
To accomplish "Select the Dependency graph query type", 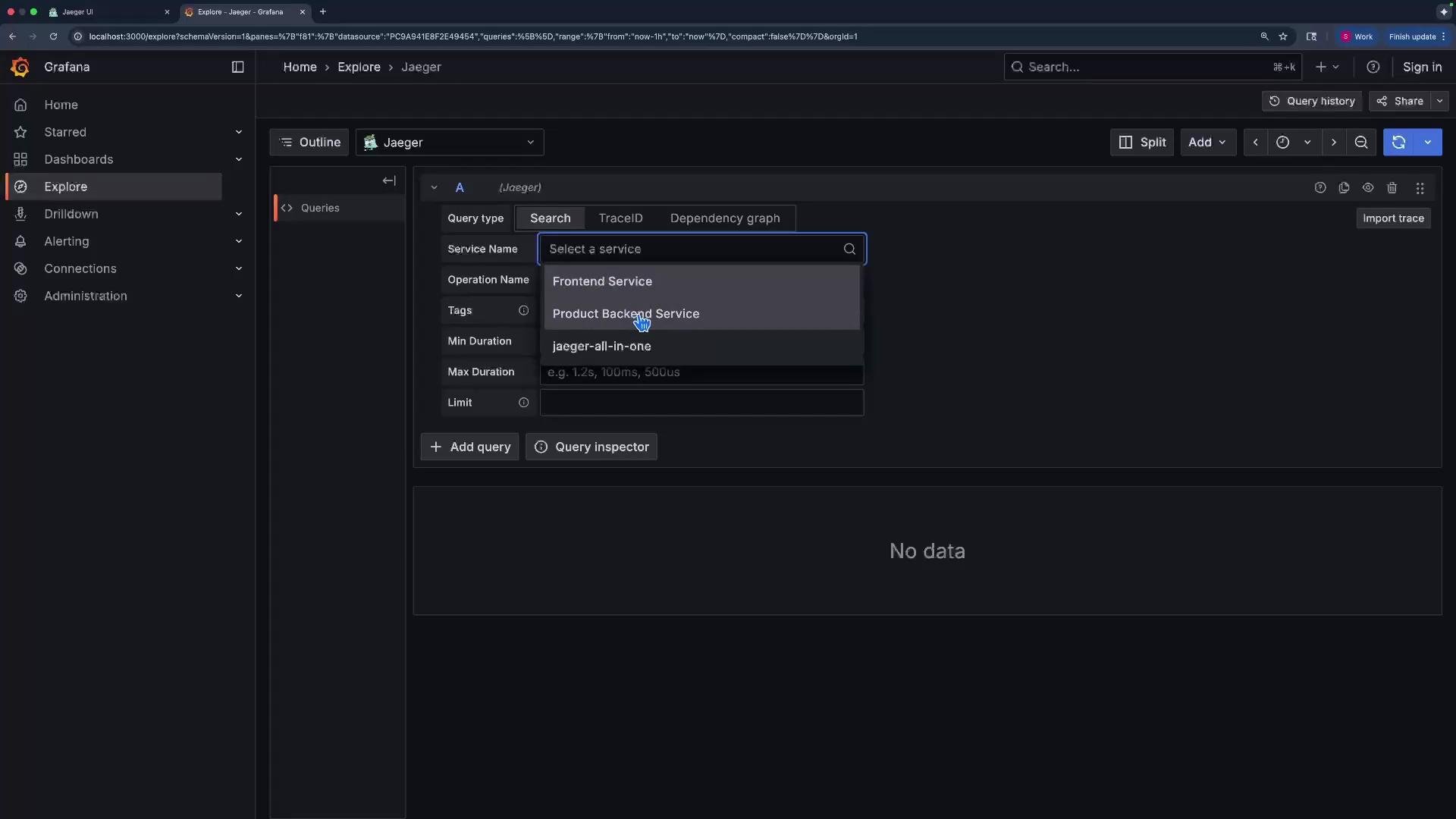I will coord(725,218).
